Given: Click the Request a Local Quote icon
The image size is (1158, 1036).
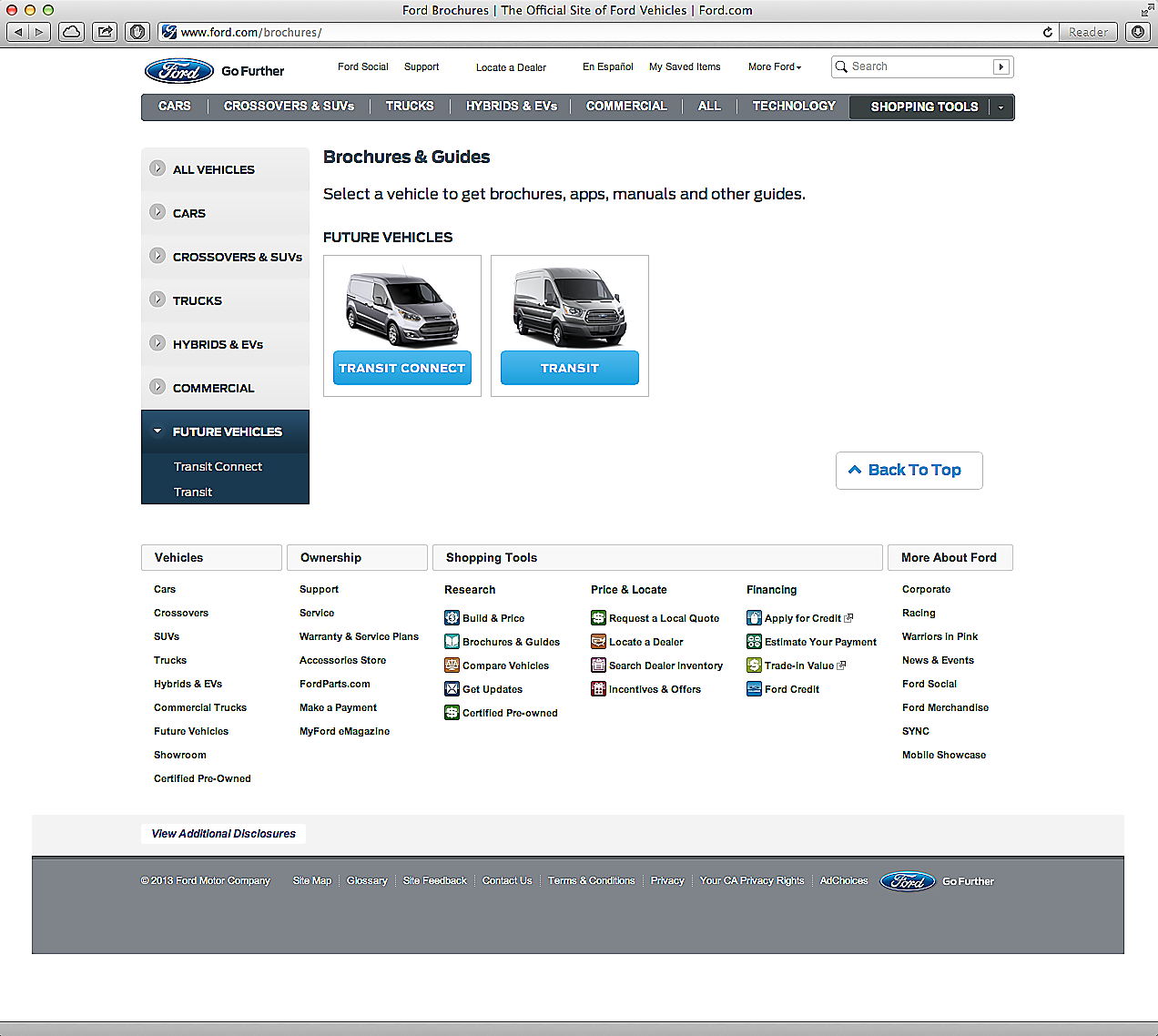Looking at the screenshot, I should [598, 618].
